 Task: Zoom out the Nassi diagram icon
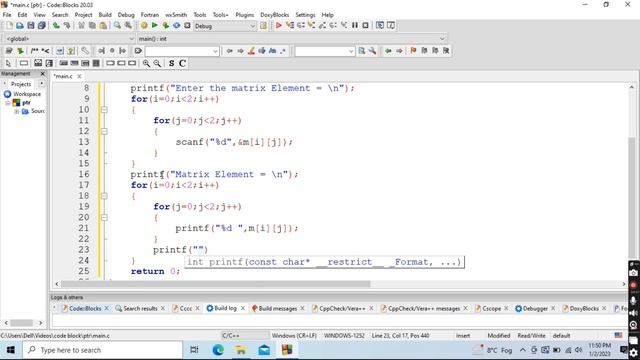pyautogui.click(x=157, y=63)
